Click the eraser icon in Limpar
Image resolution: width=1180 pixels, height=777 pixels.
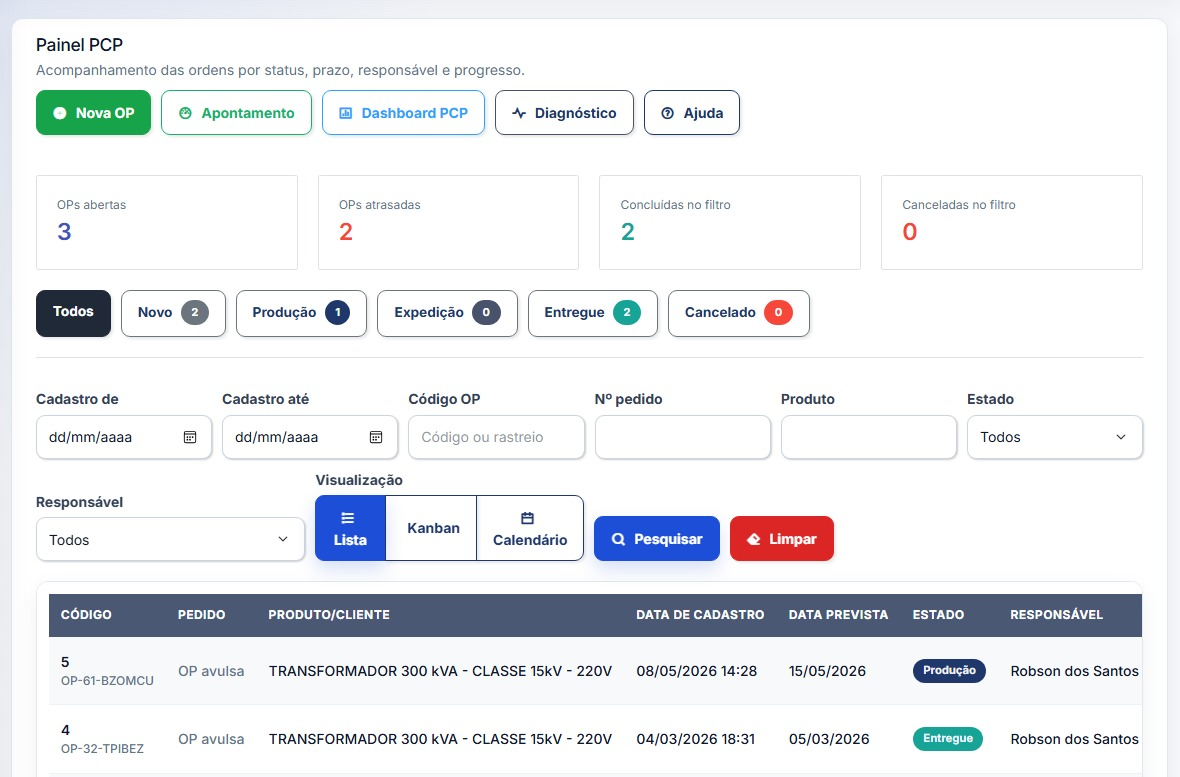(753, 539)
